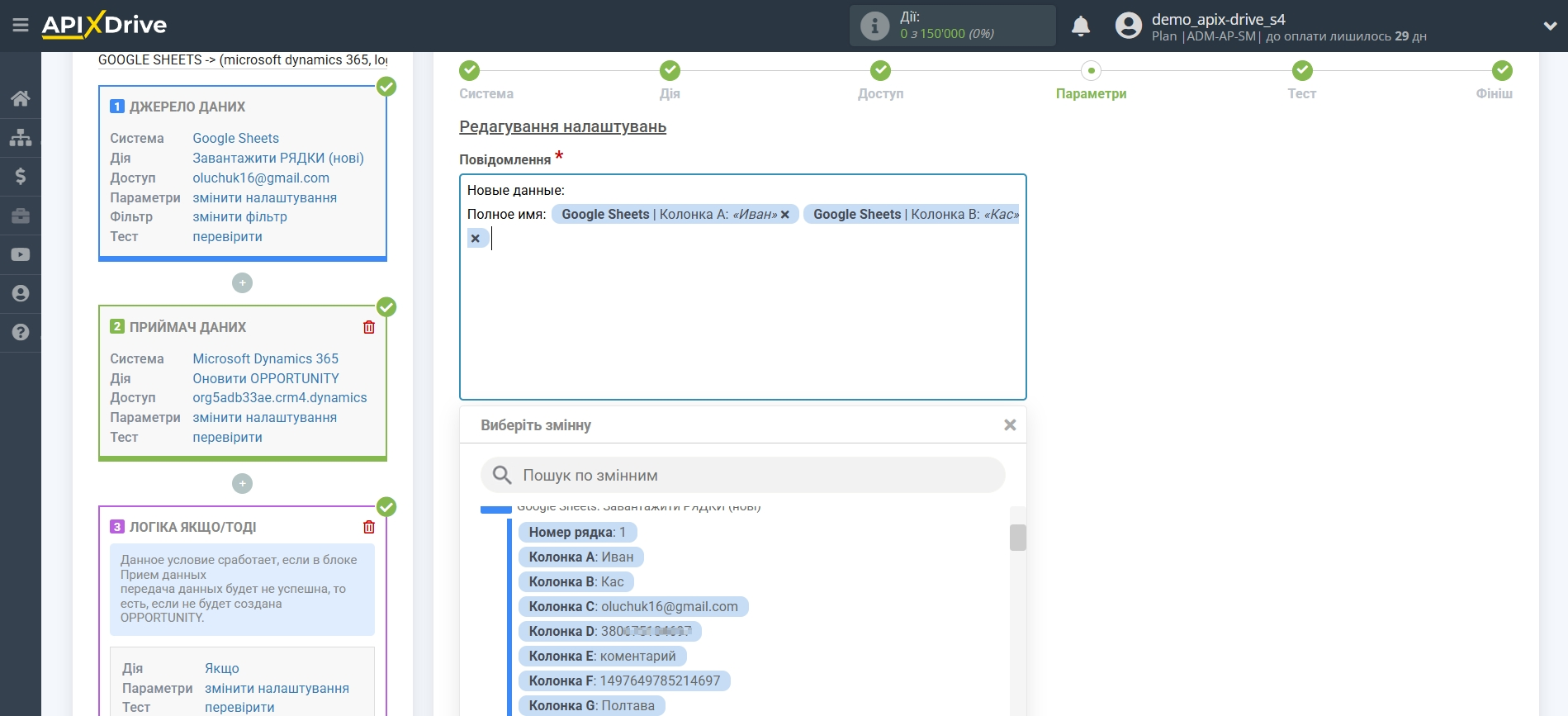Insert the Колонка E: коментарий variable
The image size is (1568, 716).
(x=603, y=656)
